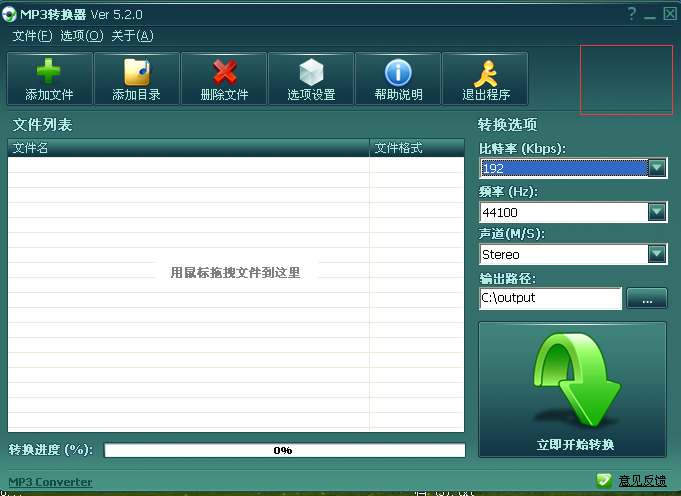
Task: Open the 意见反馈 feedback link
Action: pyautogui.click(x=642, y=481)
